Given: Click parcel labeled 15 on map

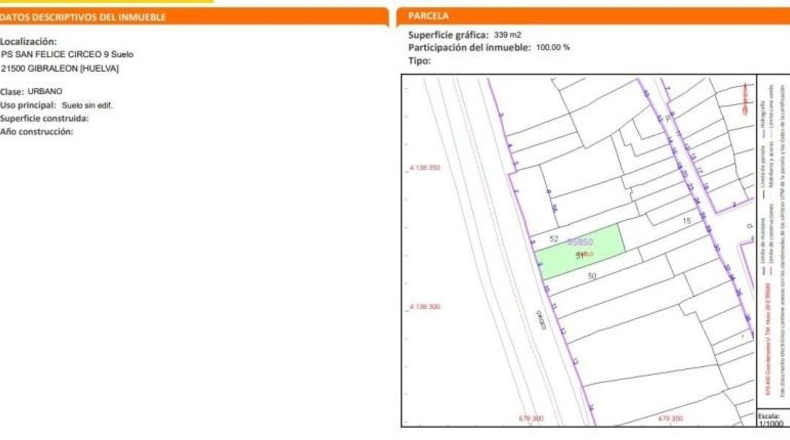Looking at the screenshot, I should point(686,221).
